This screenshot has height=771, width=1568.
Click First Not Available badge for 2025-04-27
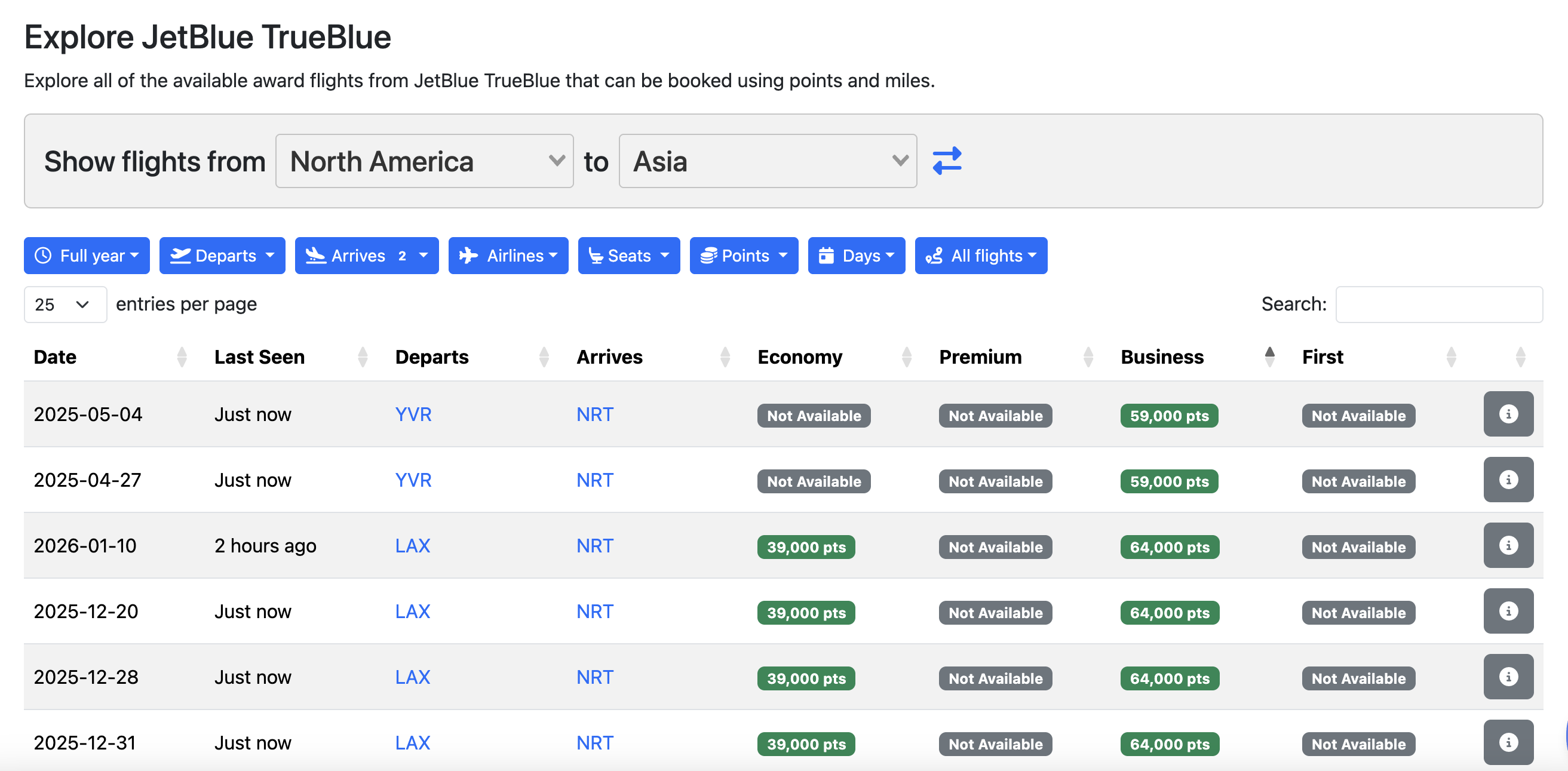(1358, 481)
